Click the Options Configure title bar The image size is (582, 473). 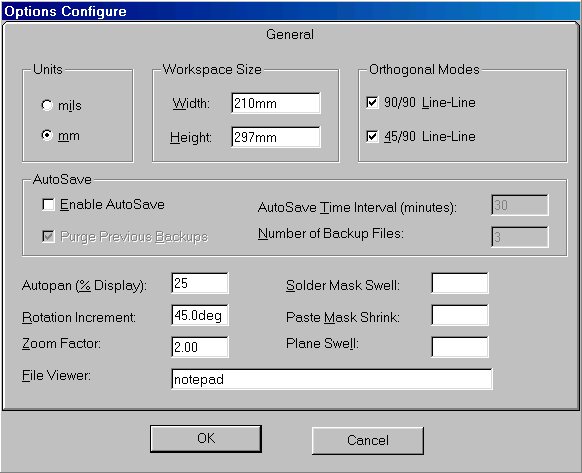pos(291,11)
